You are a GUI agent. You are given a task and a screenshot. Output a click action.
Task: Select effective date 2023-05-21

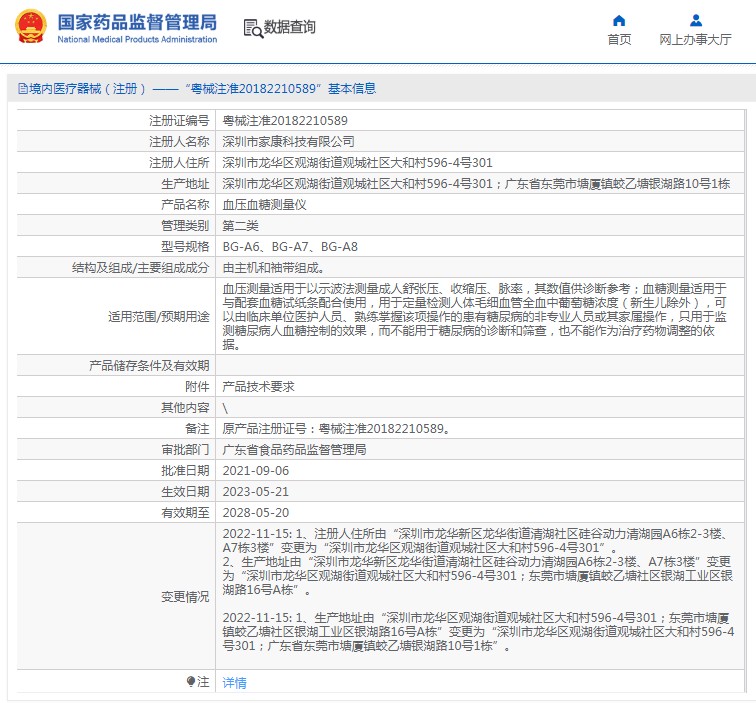pyautogui.click(x=256, y=492)
